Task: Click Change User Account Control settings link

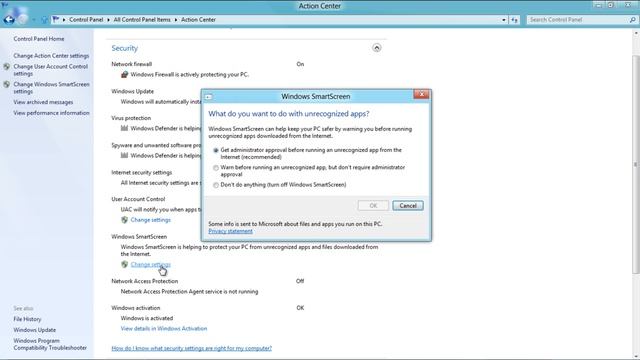Action: (x=50, y=70)
